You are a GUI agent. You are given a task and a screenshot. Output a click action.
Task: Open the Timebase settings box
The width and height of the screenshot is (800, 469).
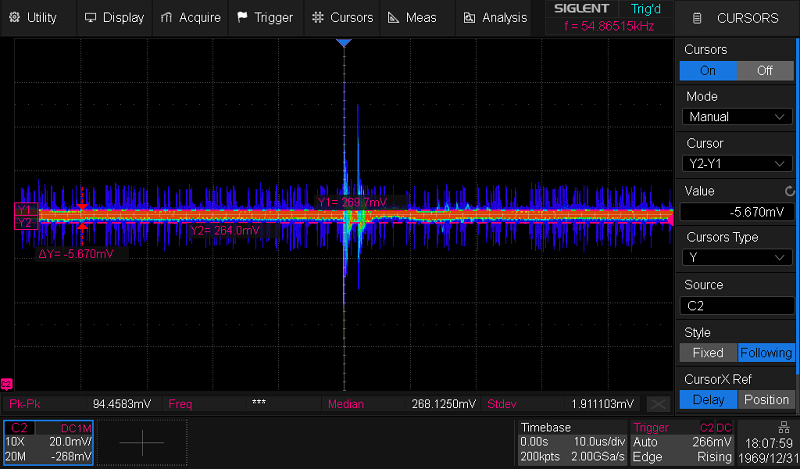(x=574, y=443)
